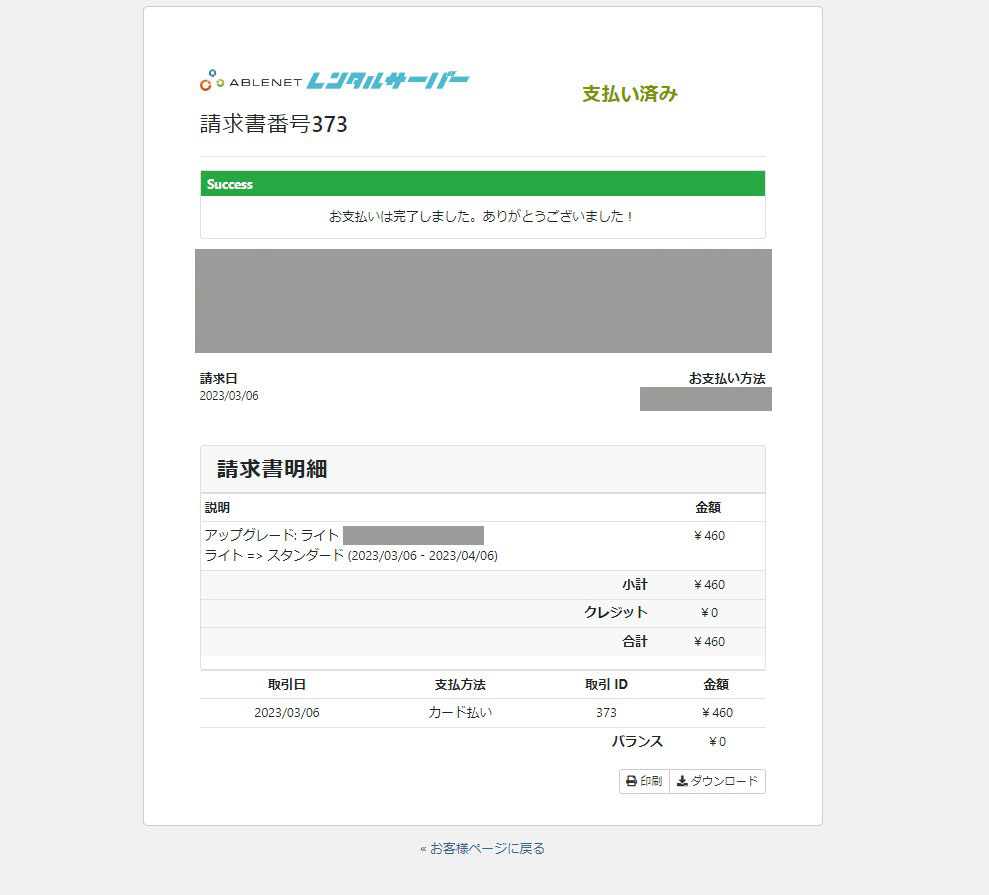Click the レンタルサーバー logo text

(x=387, y=80)
